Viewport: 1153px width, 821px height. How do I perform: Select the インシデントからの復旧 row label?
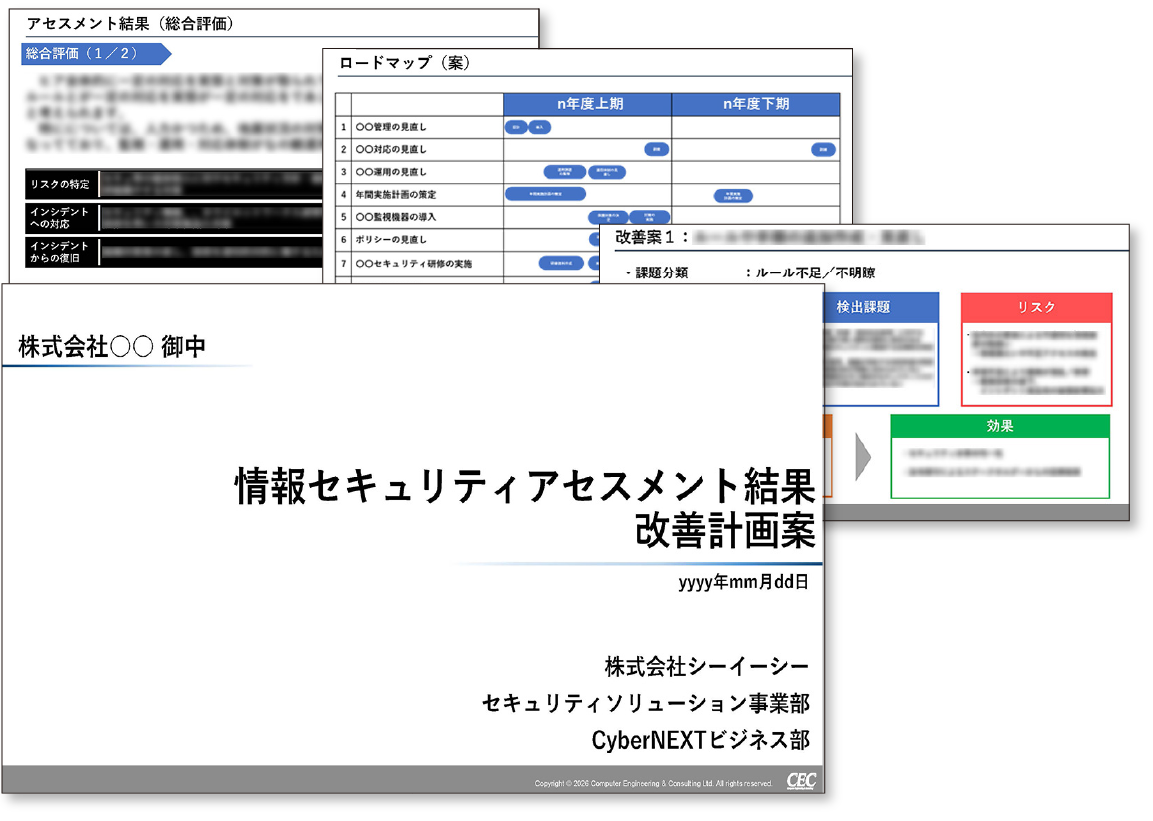coord(60,252)
